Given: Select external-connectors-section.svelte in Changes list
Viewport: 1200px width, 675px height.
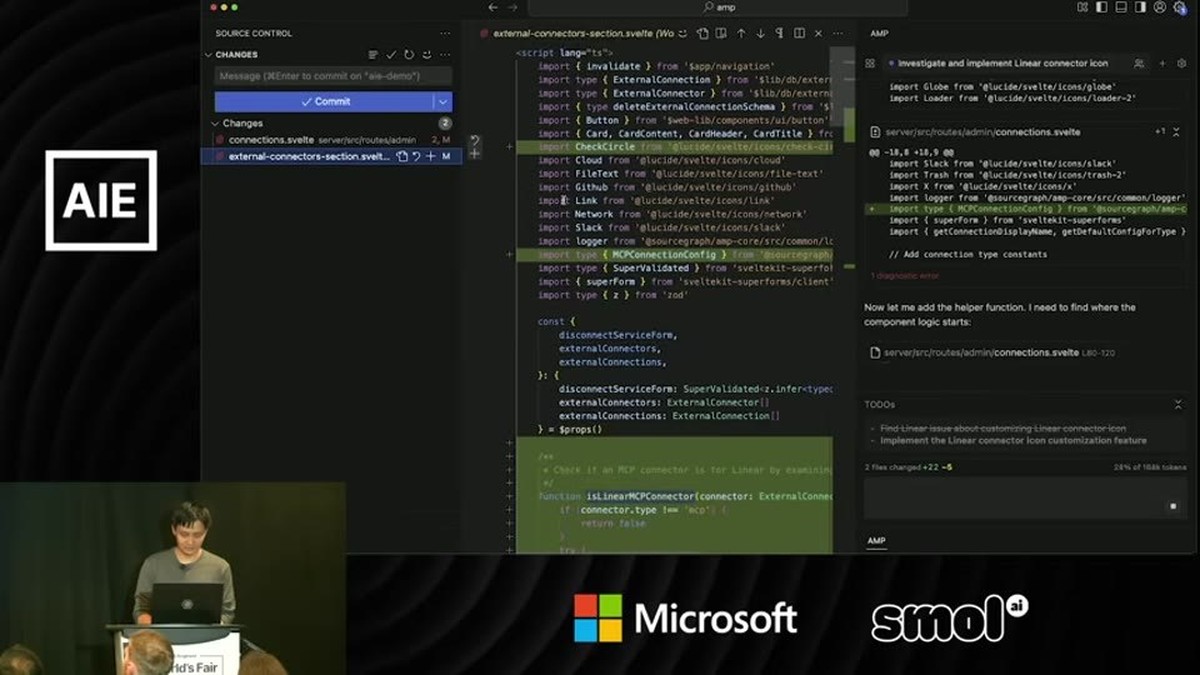Looking at the screenshot, I should [309, 157].
